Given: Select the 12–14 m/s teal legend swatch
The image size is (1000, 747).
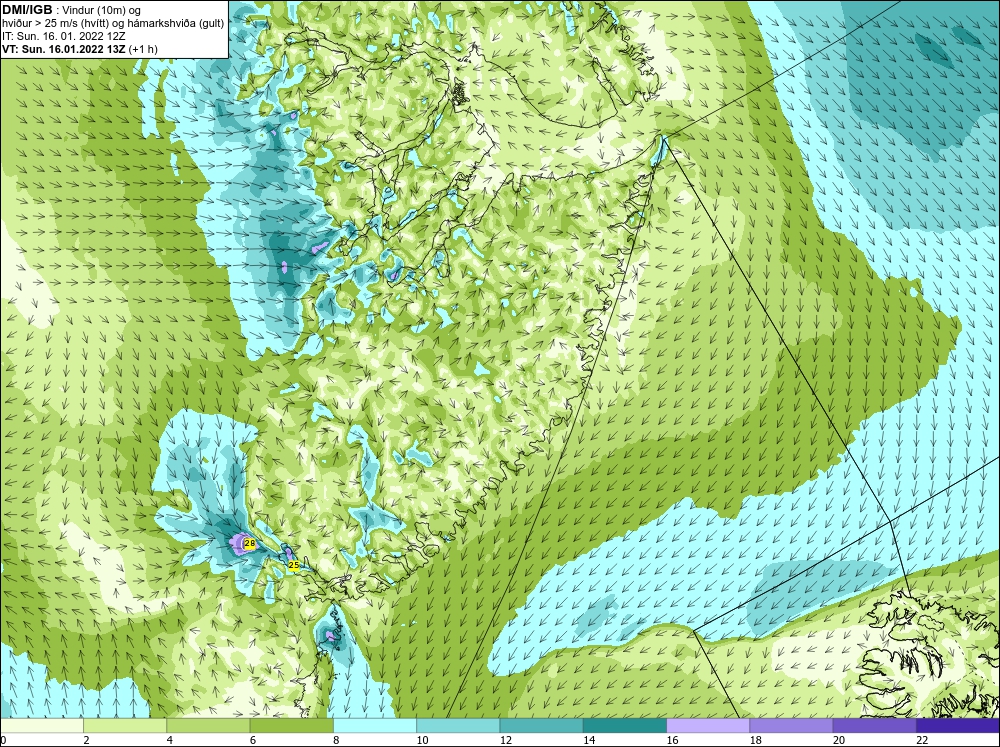Looking at the screenshot, I should (541, 726).
